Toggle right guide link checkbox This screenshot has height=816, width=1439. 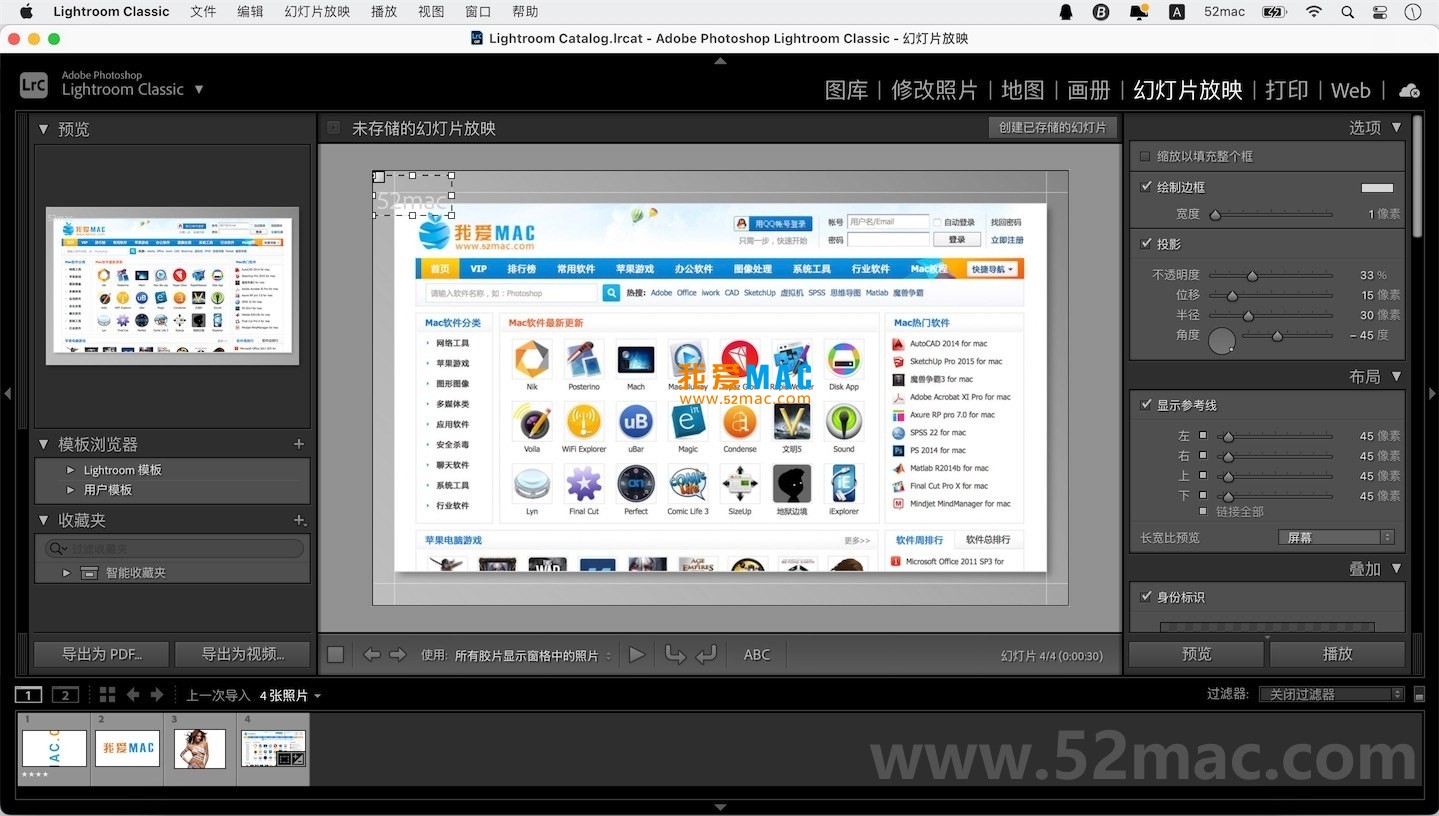click(1203, 456)
